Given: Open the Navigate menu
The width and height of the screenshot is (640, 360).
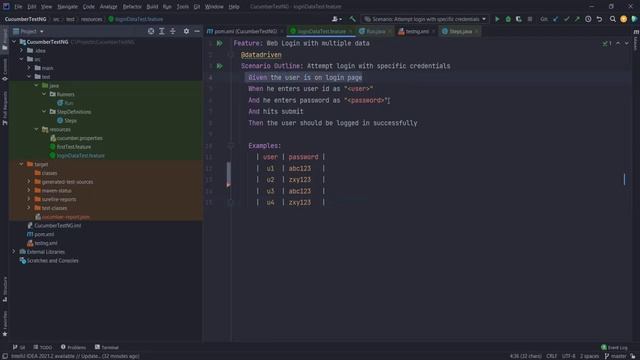Looking at the screenshot, I should (x=67, y=7).
